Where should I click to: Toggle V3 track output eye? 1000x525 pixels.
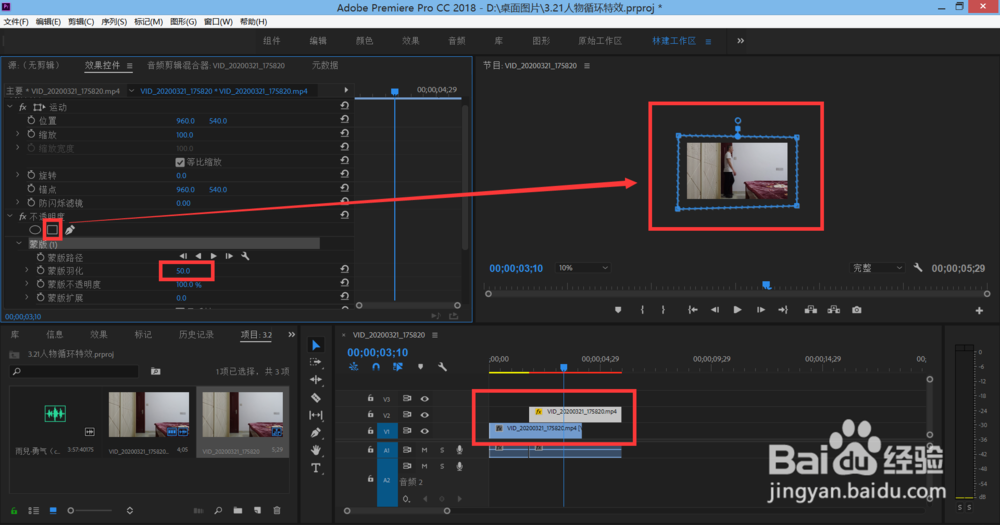(x=424, y=399)
